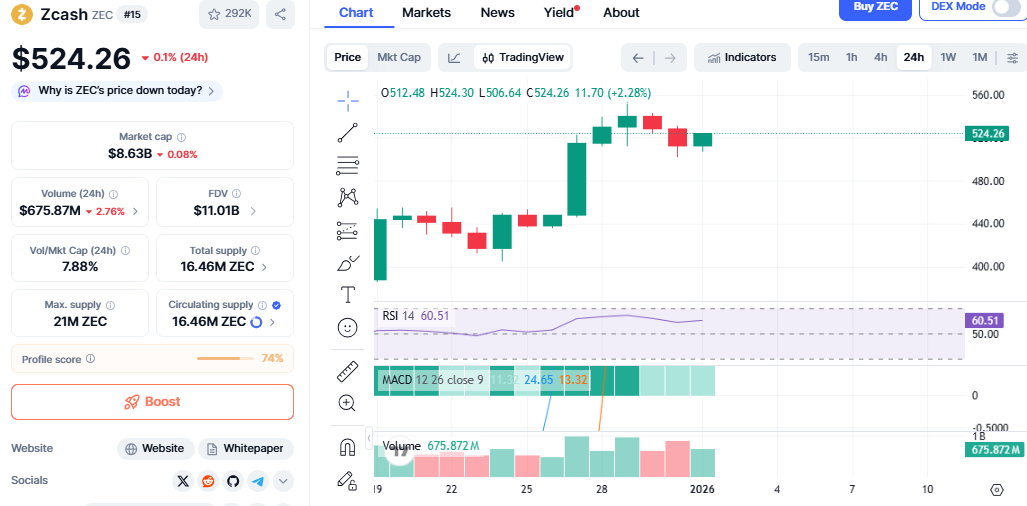Expand more social links chevron
Screen dimensions: 1027x506
283,481
